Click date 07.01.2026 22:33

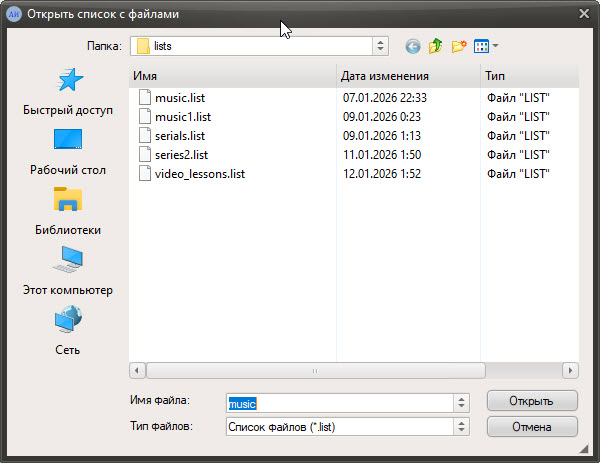[385, 98]
